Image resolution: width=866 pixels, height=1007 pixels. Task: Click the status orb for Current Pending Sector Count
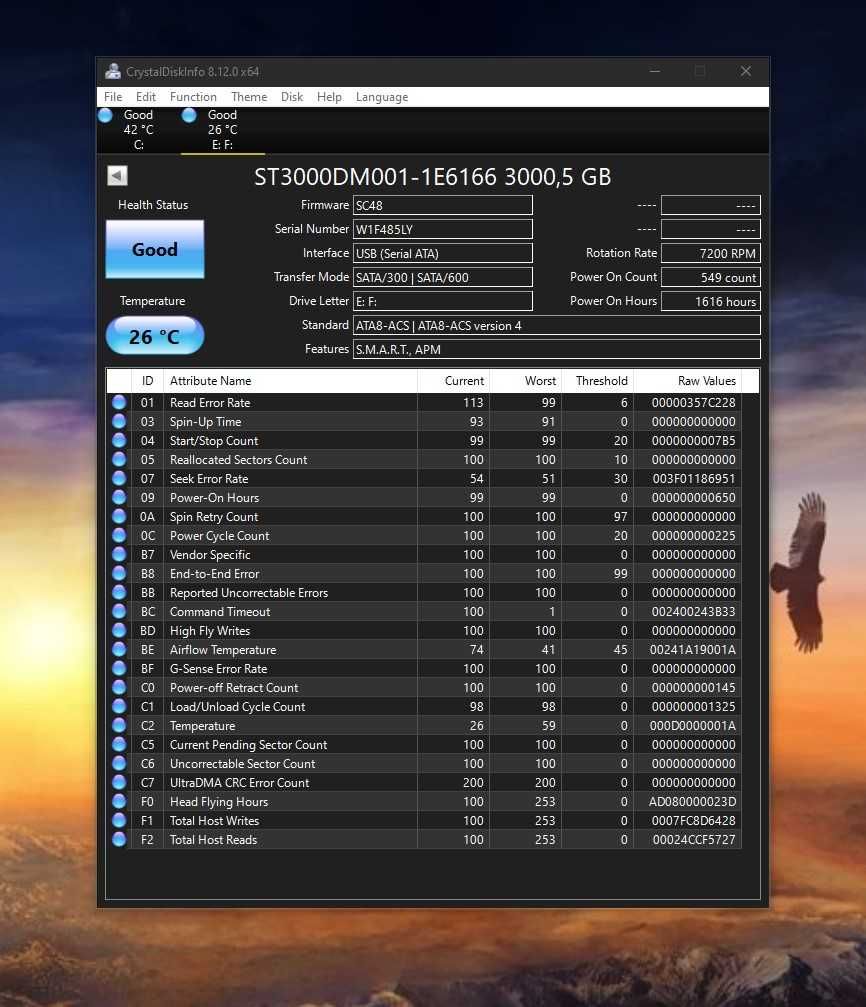click(x=119, y=744)
